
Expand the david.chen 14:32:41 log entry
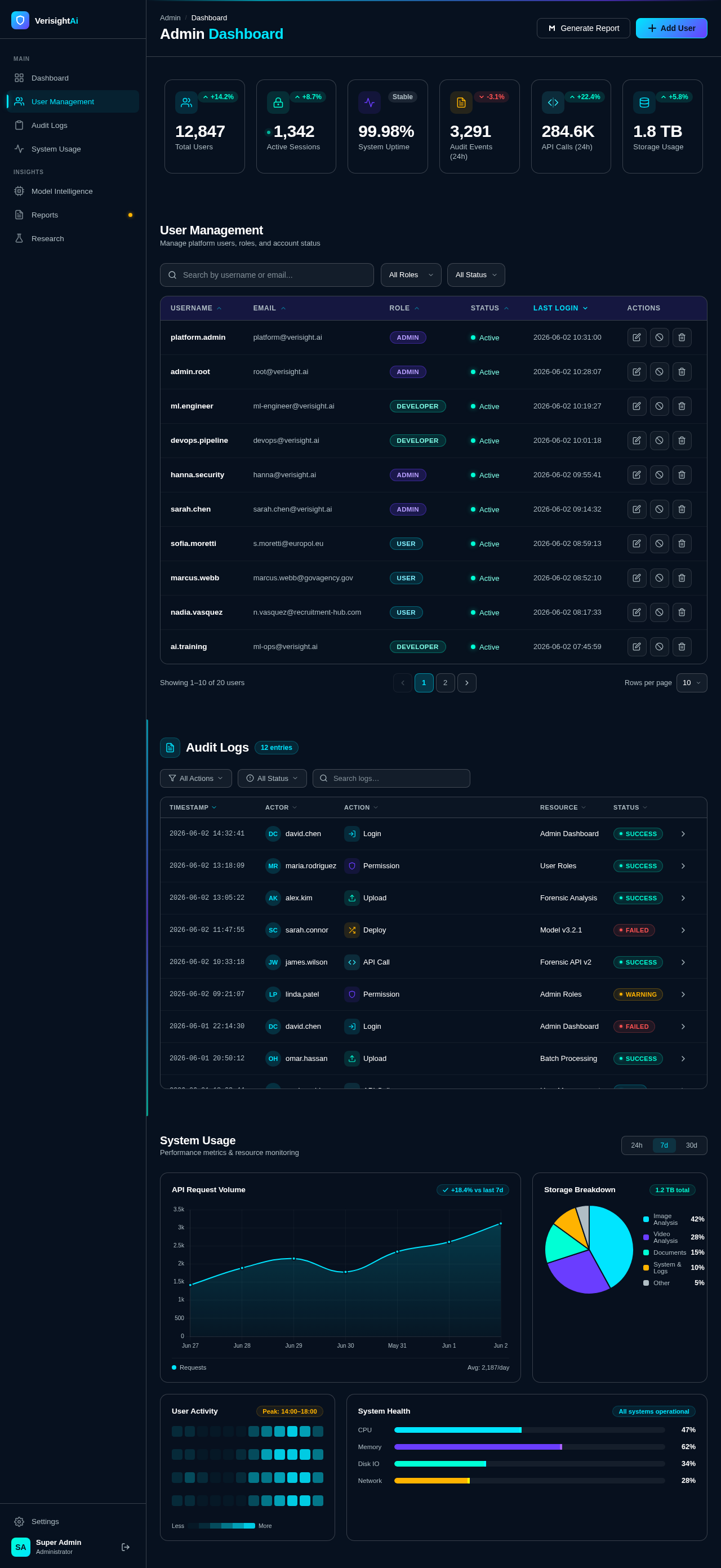coord(683,834)
